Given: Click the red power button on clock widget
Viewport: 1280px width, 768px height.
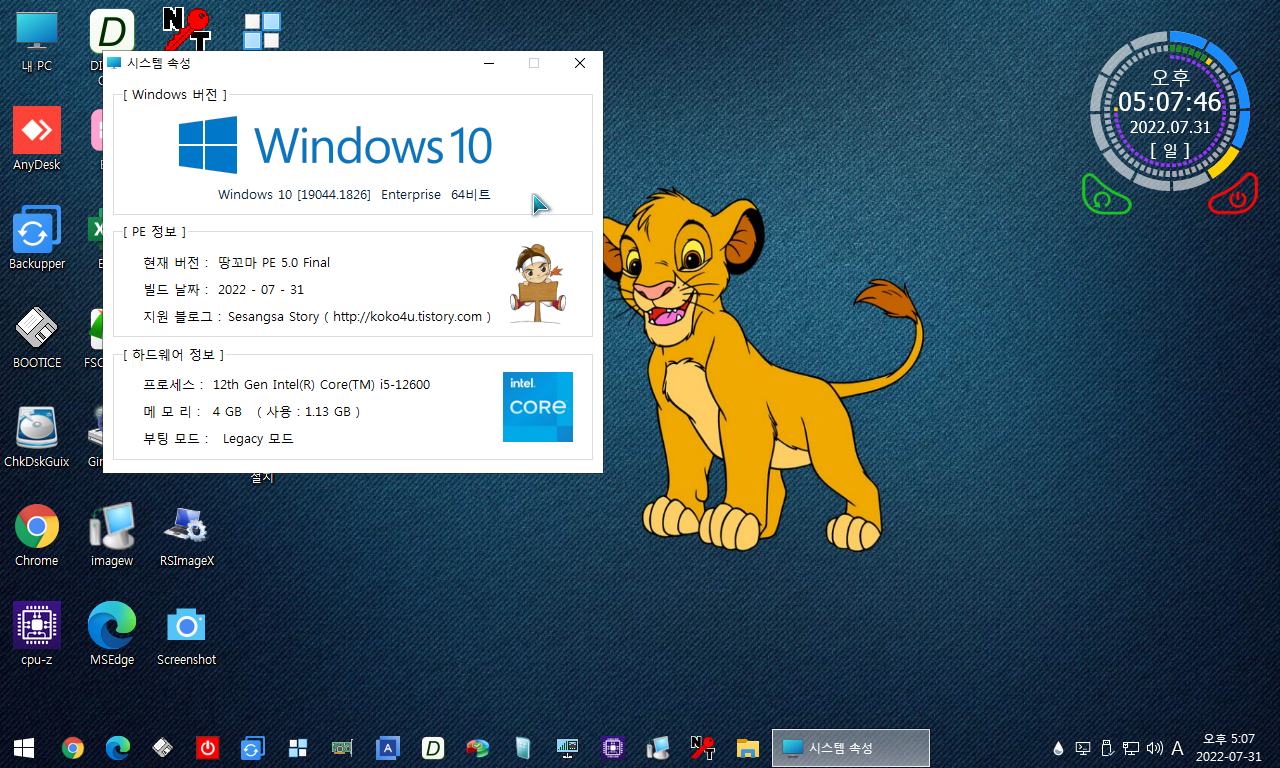Looking at the screenshot, I should click(x=1234, y=195).
